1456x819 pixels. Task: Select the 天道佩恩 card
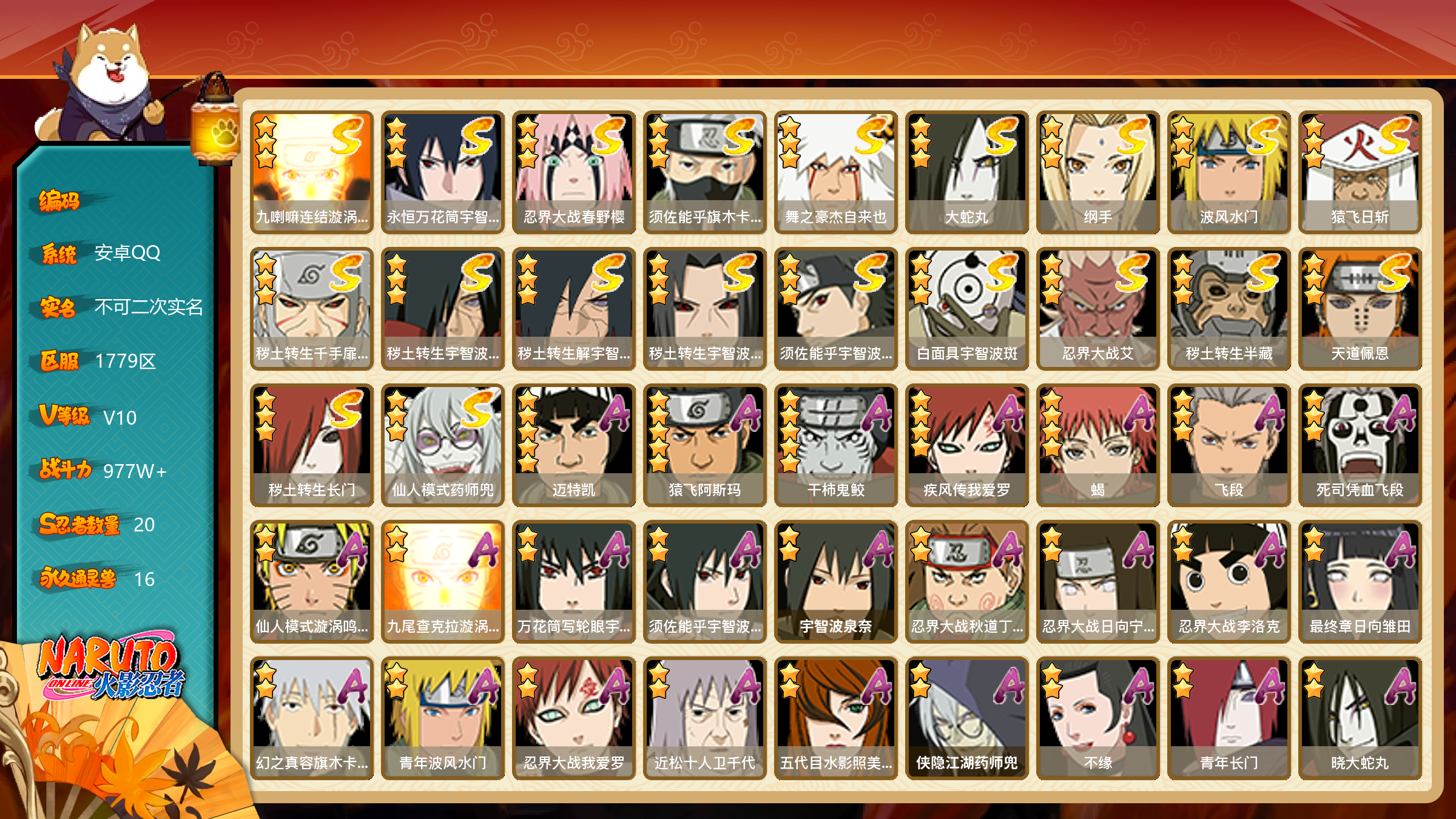[x=1360, y=309]
